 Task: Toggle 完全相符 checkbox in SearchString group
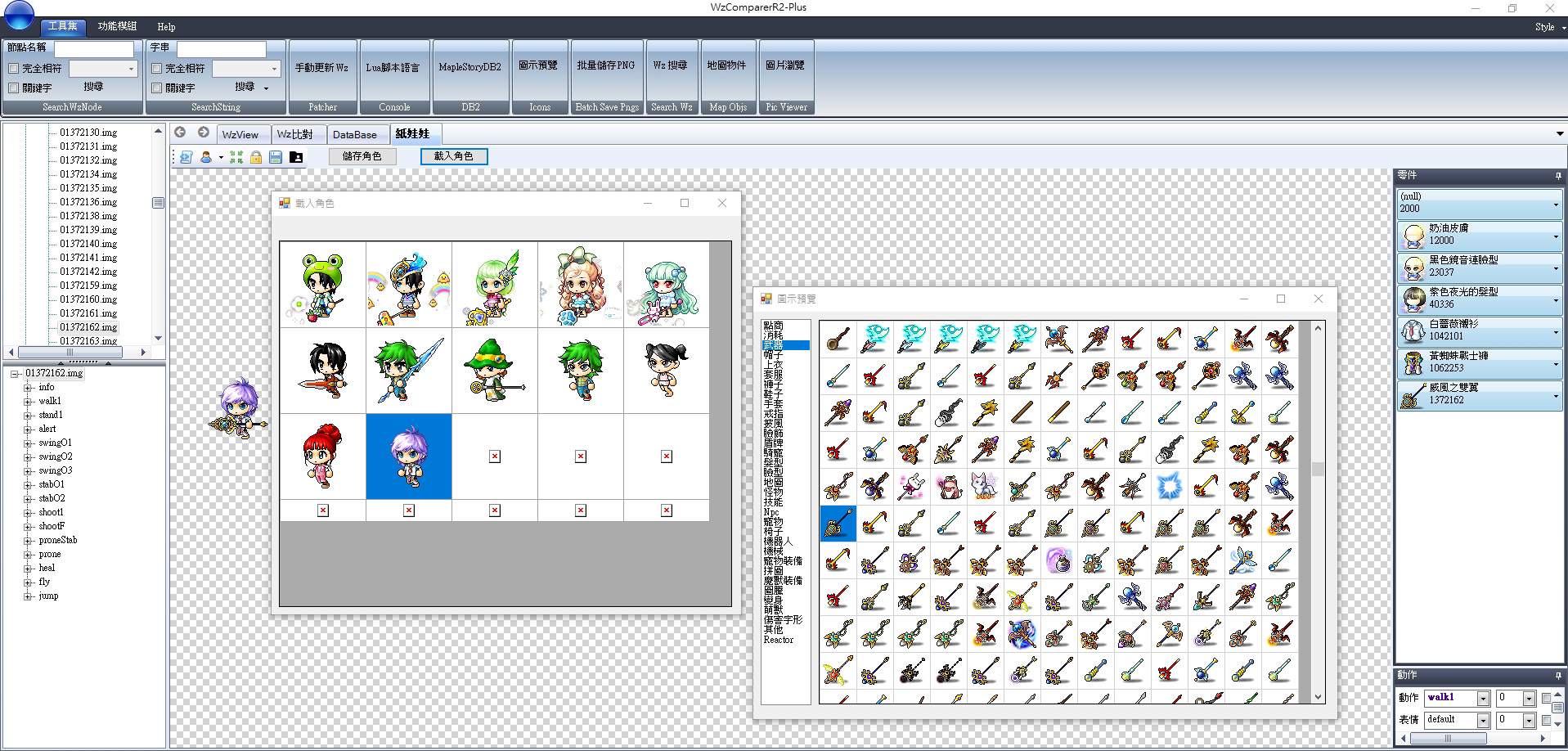click(156, 69)
